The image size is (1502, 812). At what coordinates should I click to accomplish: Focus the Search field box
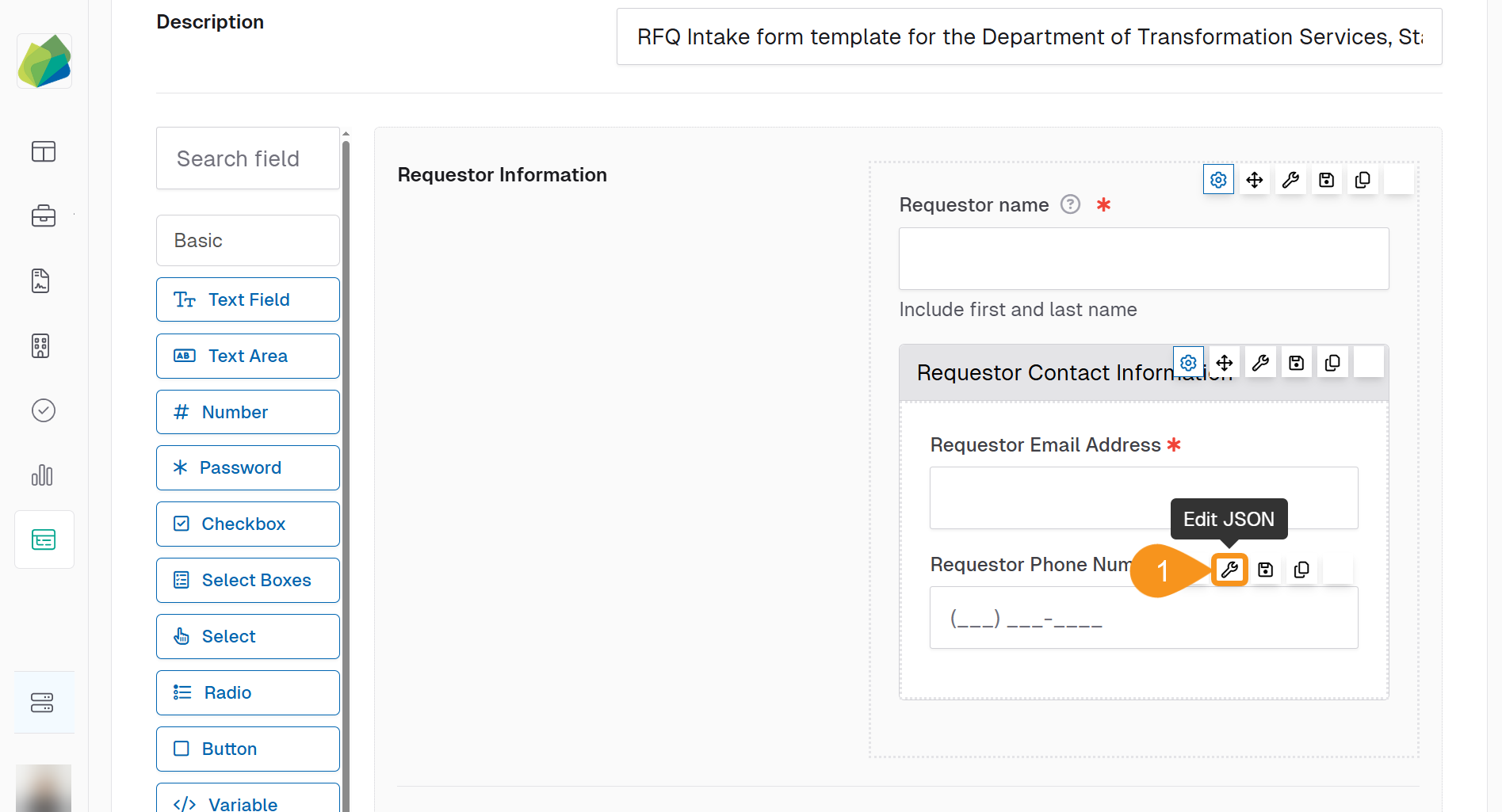(247, 158)
